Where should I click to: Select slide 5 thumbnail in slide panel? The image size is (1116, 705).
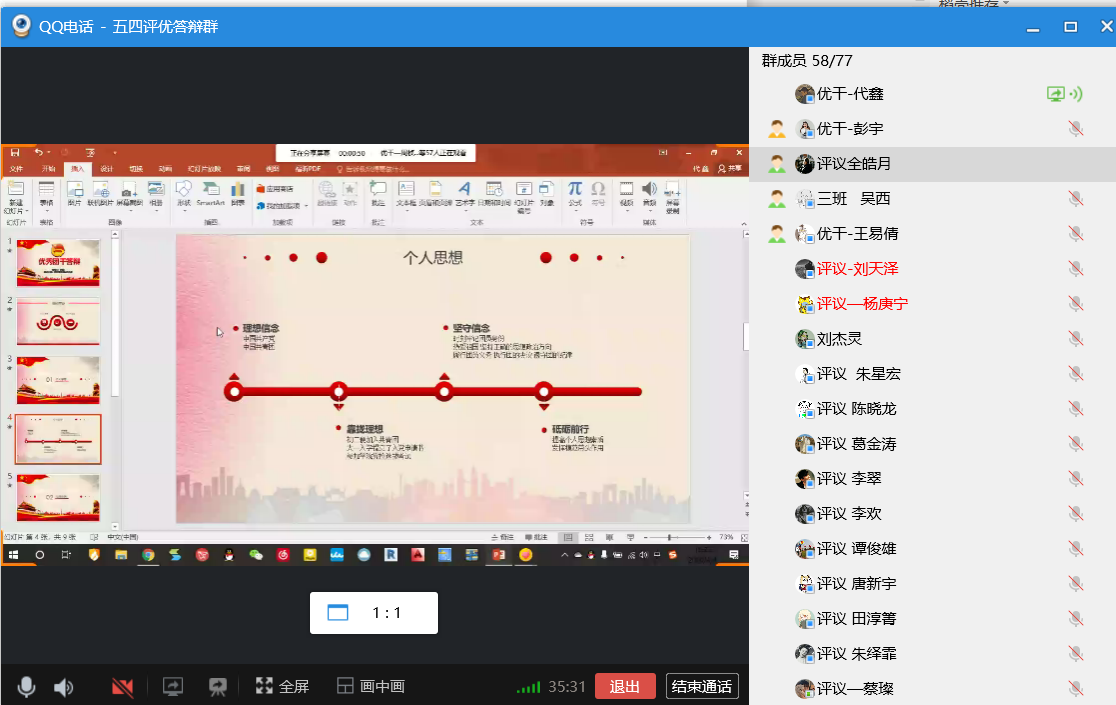click(x=58, y=498)
